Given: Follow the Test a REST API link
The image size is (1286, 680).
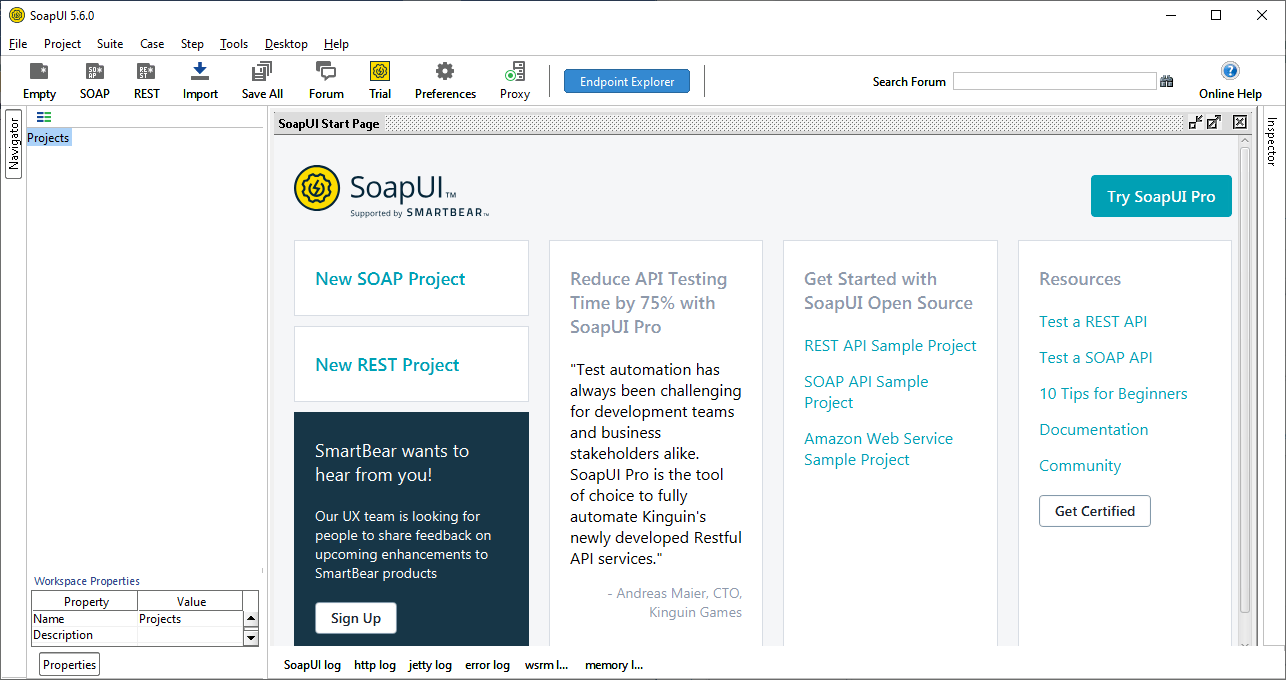Looking at the screenshot, I should 1093,322.
